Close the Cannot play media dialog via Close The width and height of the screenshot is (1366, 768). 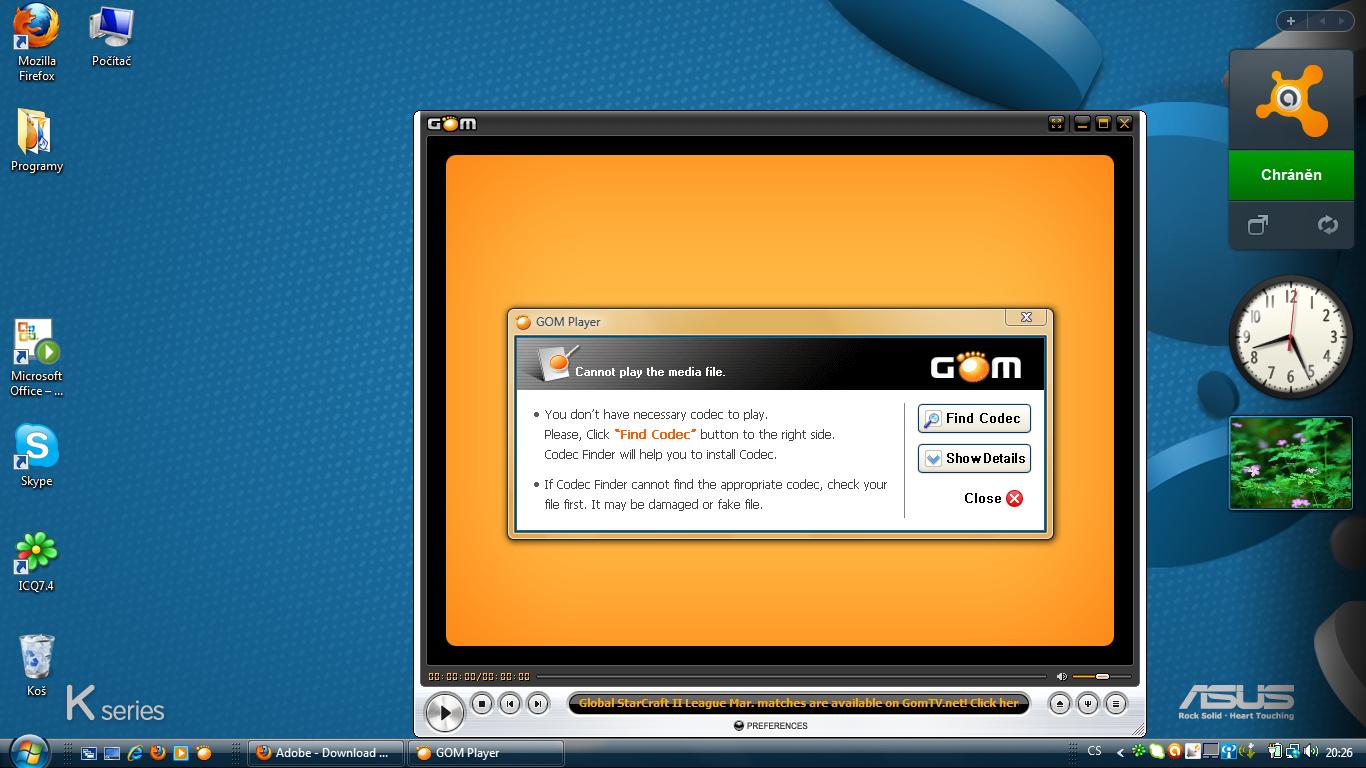[993, 498]
